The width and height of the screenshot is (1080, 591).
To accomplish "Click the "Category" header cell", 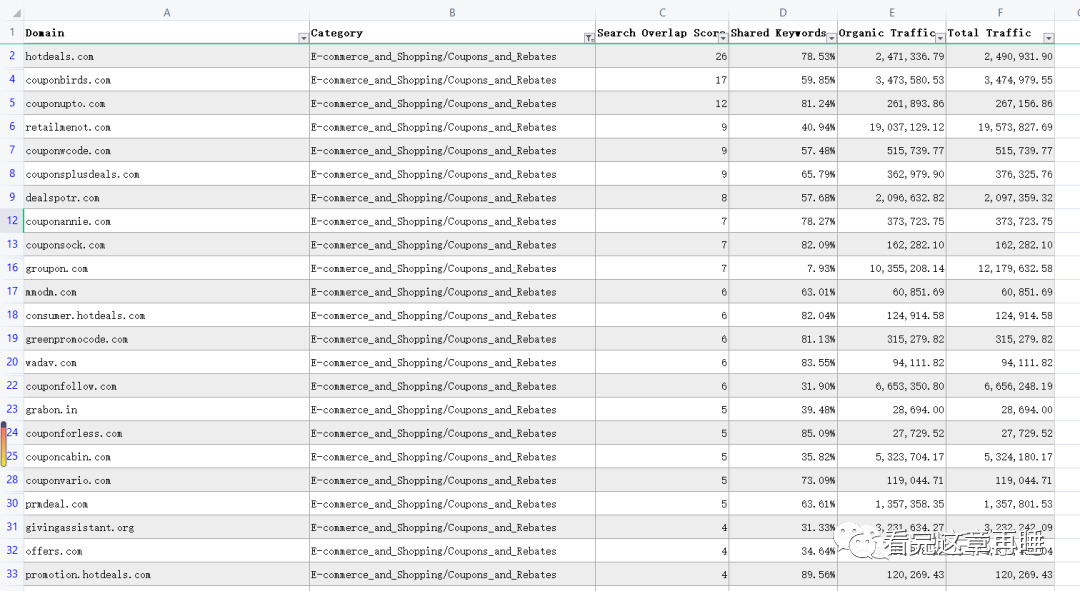I will click(453, 32).
